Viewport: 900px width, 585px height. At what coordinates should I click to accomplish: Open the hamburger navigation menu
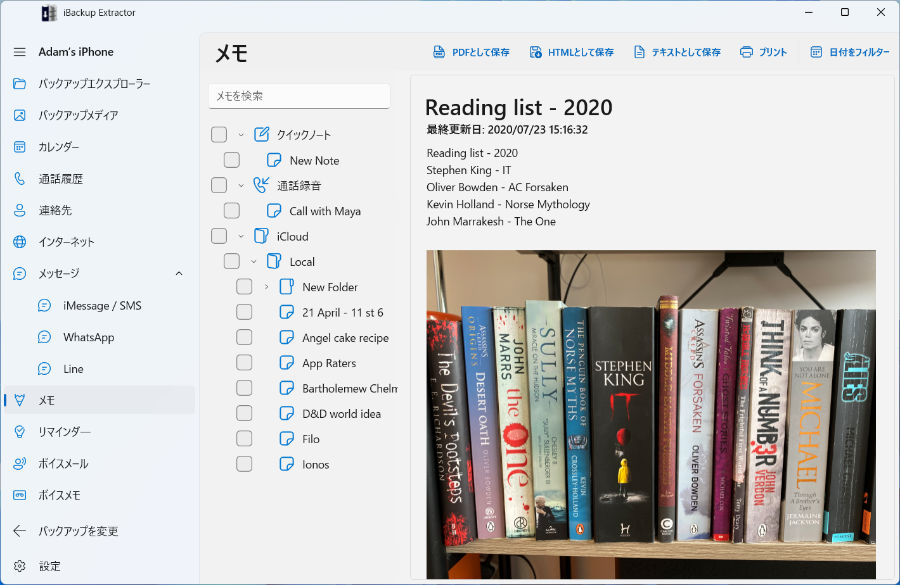[20, 52]
